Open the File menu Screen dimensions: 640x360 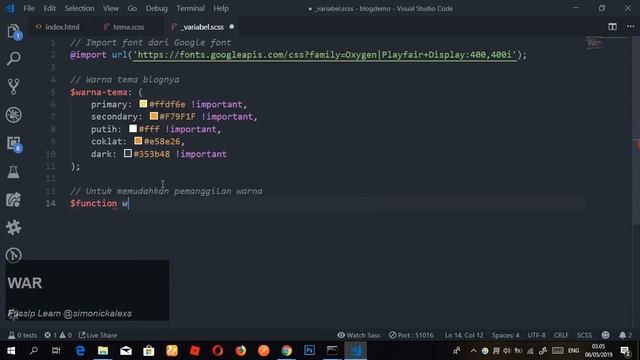[x=29, y=8]
